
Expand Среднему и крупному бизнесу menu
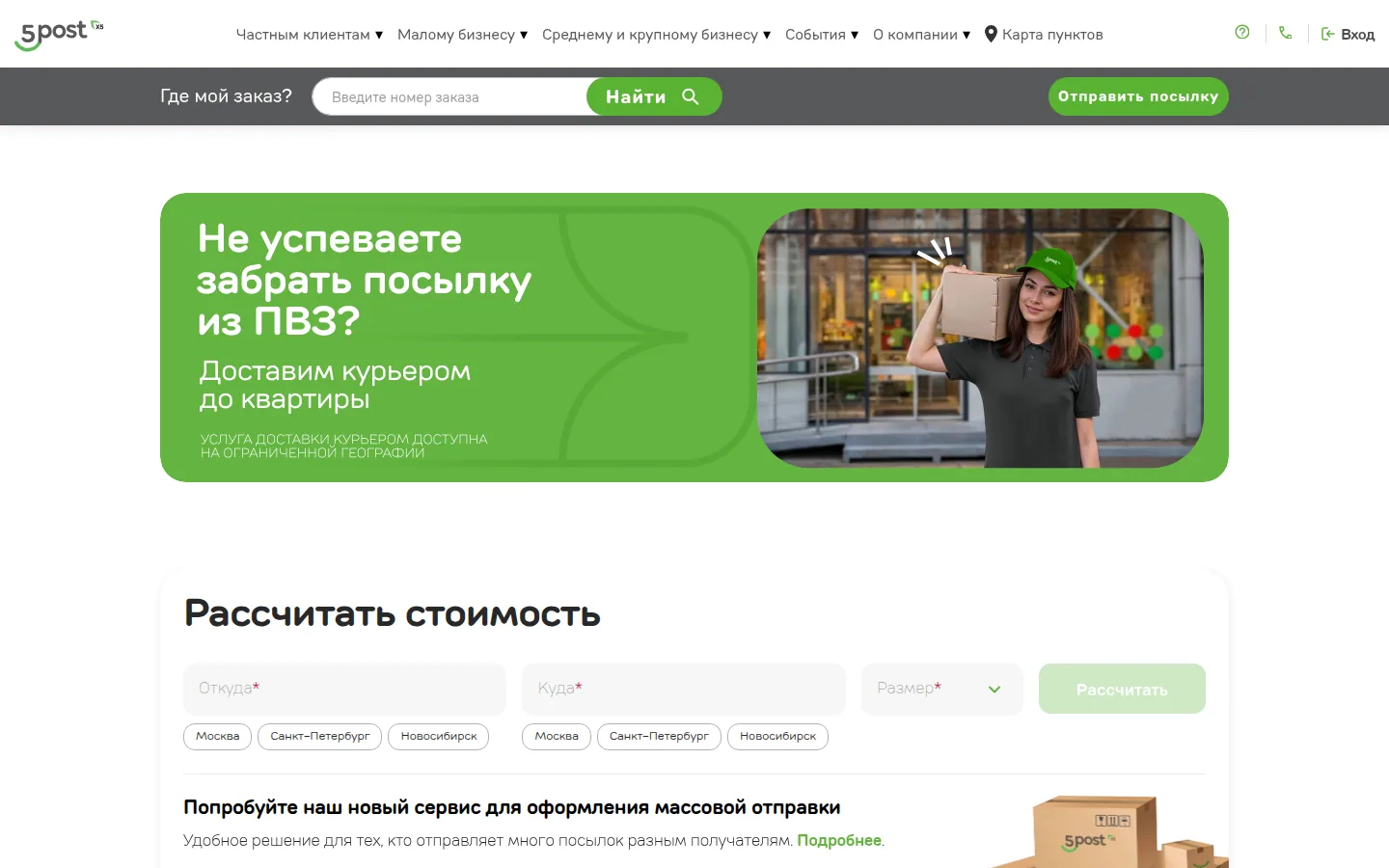pos(657,34)
